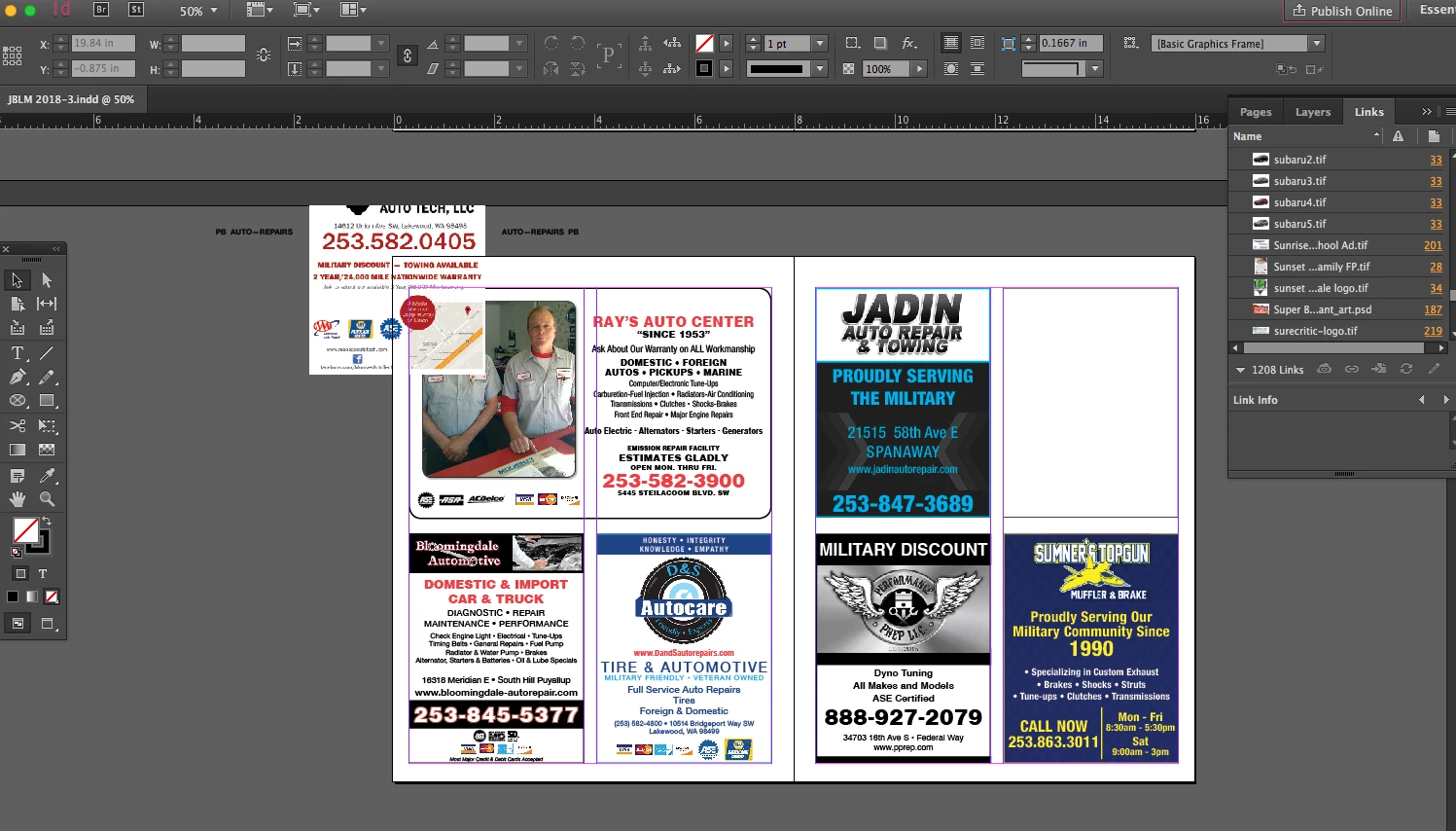Open the Arrange Documents dropdown
This screenshot has width=1456, height=831.
coord(353,10)
